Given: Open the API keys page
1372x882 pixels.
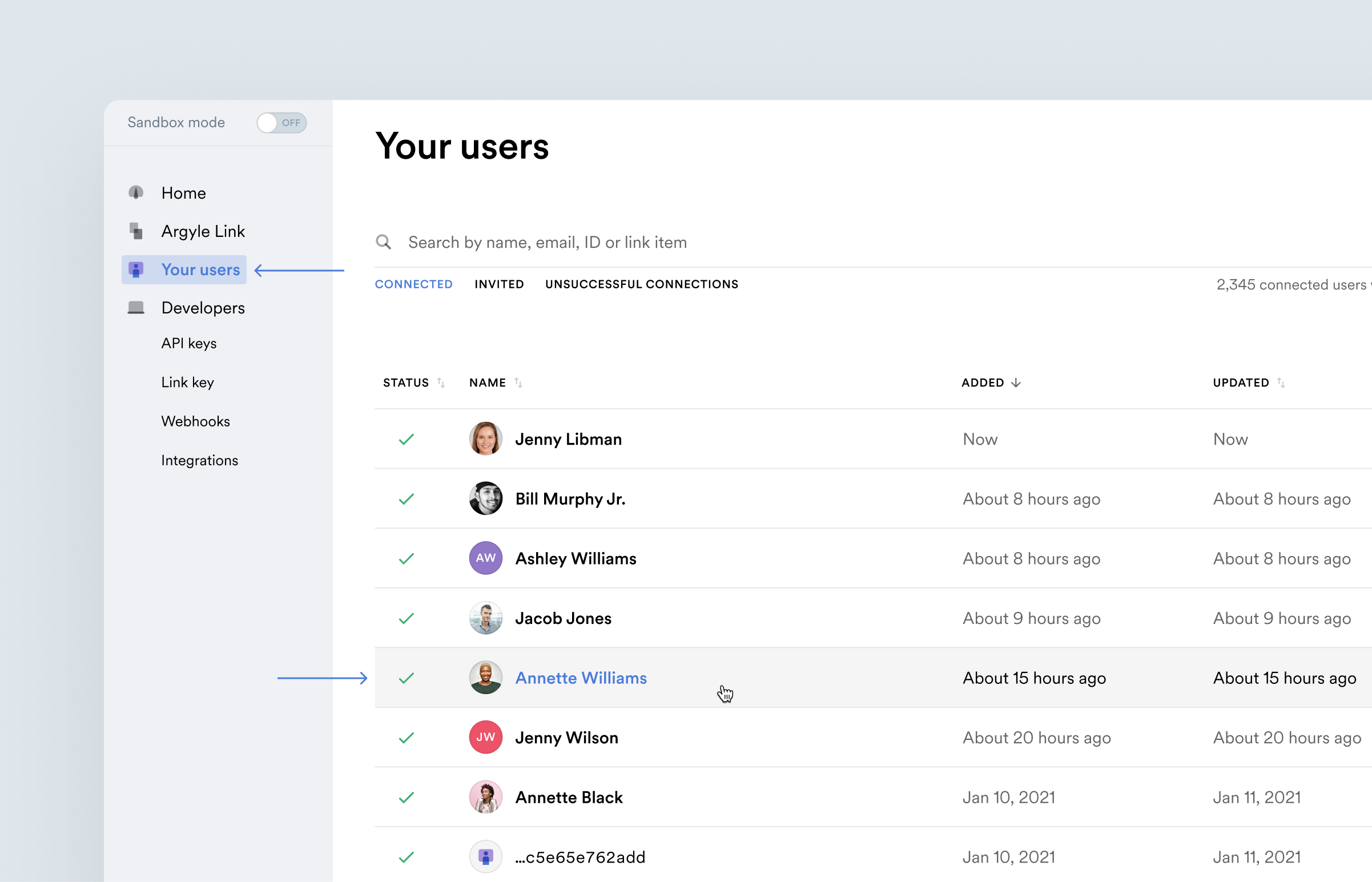Looking at the screenshot, I should pyautogui.click(x=188, y=343).
